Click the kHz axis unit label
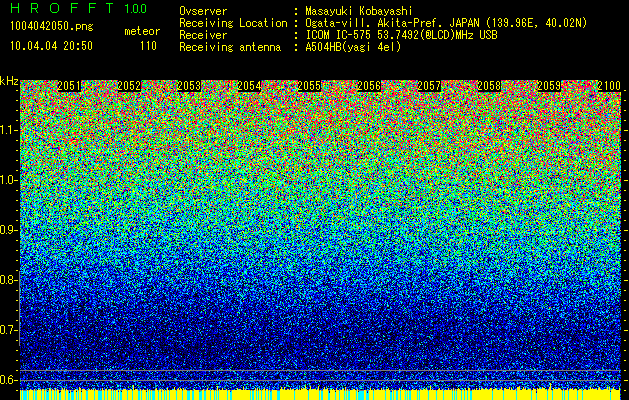This screenshot has height=400, width=629. pos(9,81)
